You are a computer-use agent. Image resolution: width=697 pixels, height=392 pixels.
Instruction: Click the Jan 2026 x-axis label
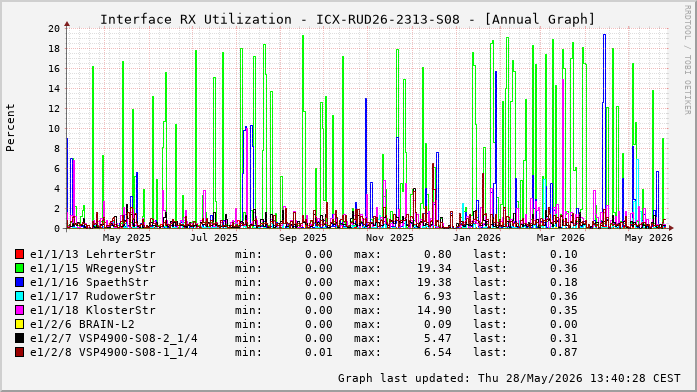click(477, 238)
